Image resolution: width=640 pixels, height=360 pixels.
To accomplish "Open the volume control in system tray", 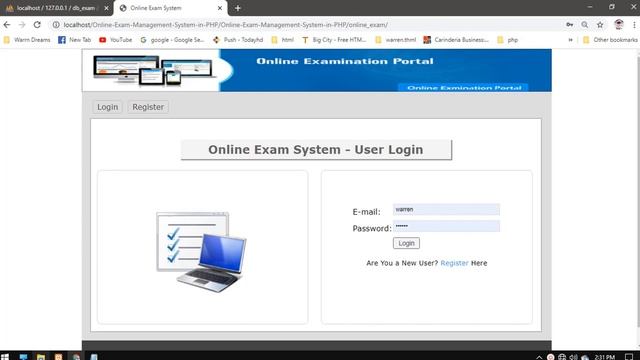I will point(573,357).
